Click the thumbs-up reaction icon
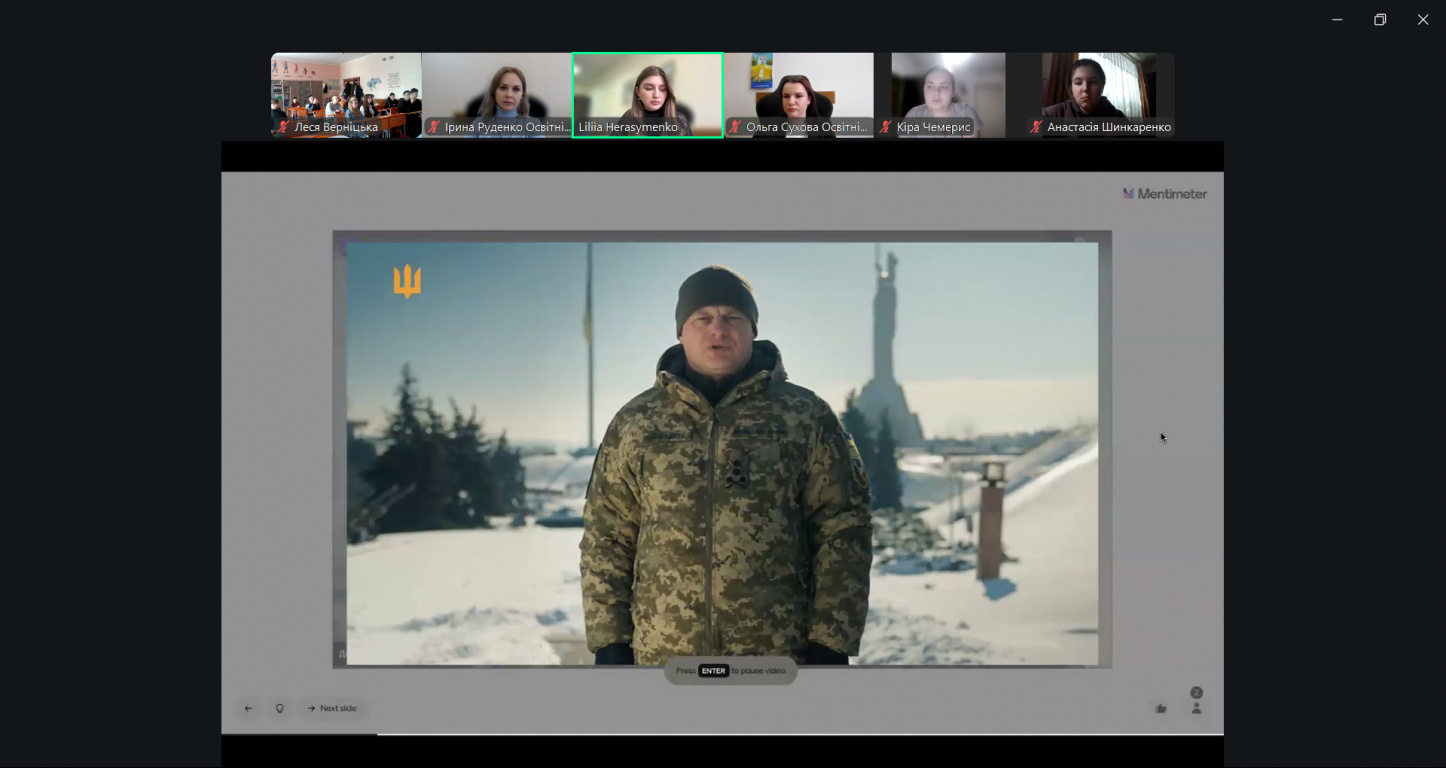This screenshot has width=1446, height=768. pyautogui.click(x=1161, y=708)
